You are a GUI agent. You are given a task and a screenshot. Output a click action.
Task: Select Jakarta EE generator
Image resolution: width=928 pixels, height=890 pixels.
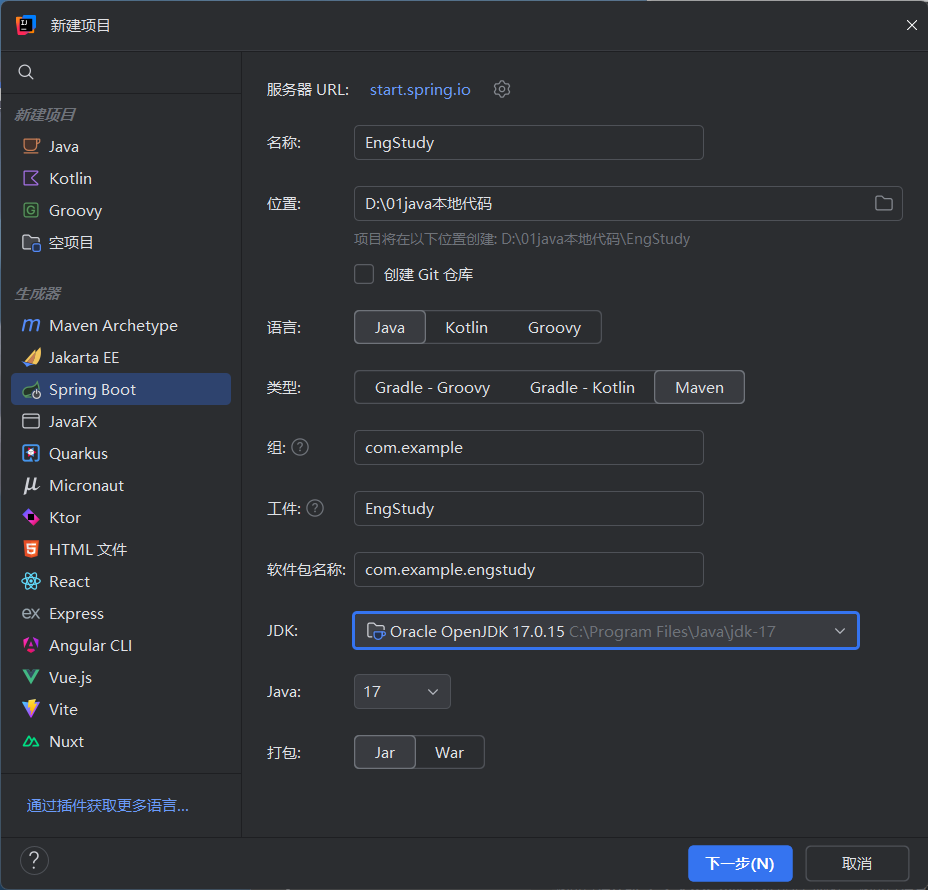(x=121, y=357)
